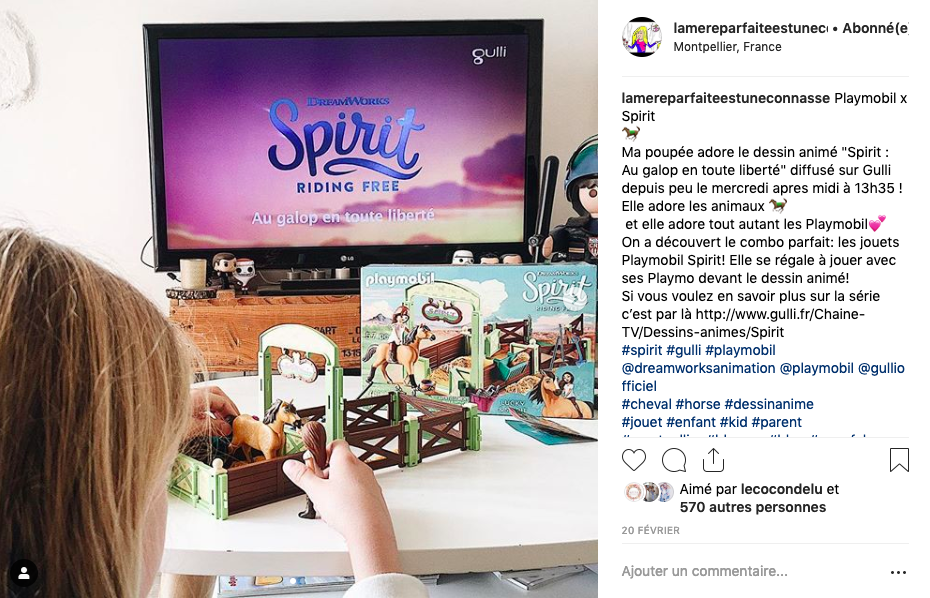Open more options three-dots menu

point(899,572)
